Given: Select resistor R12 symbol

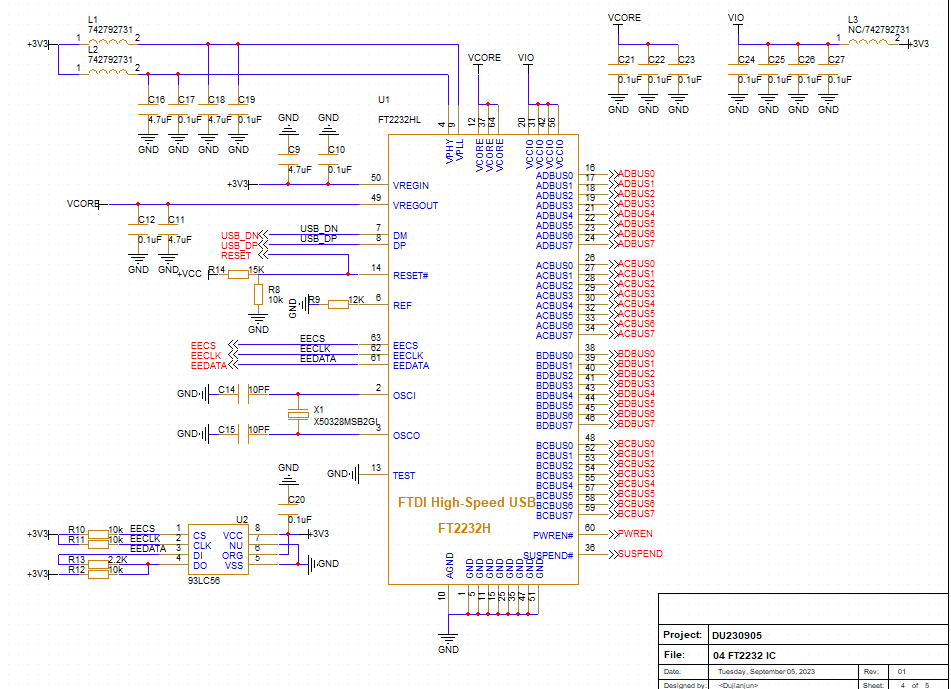Looking at the screenshot, I should click(x=98, y=574).
